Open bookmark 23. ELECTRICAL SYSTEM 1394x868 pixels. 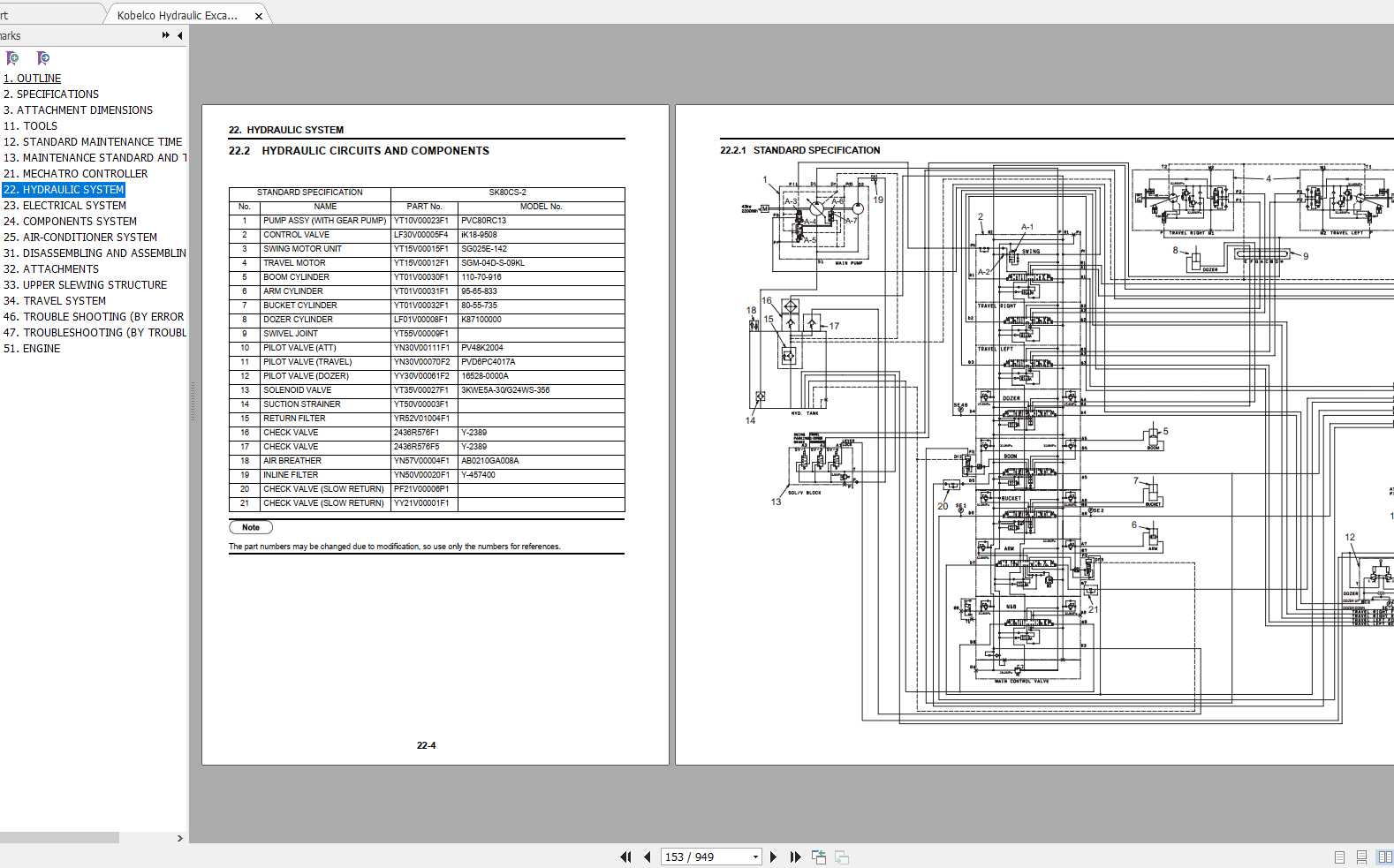click(64, 206)
